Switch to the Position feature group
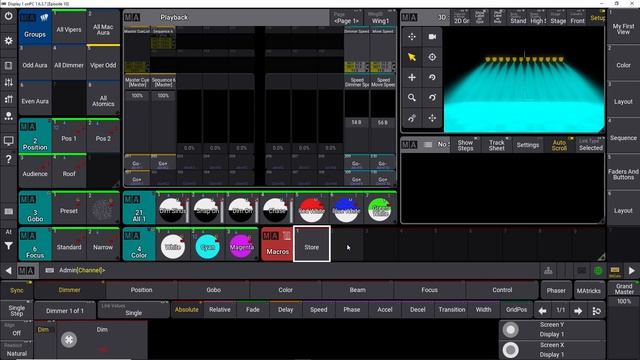640x360 pixels. (x=141, y=290)
